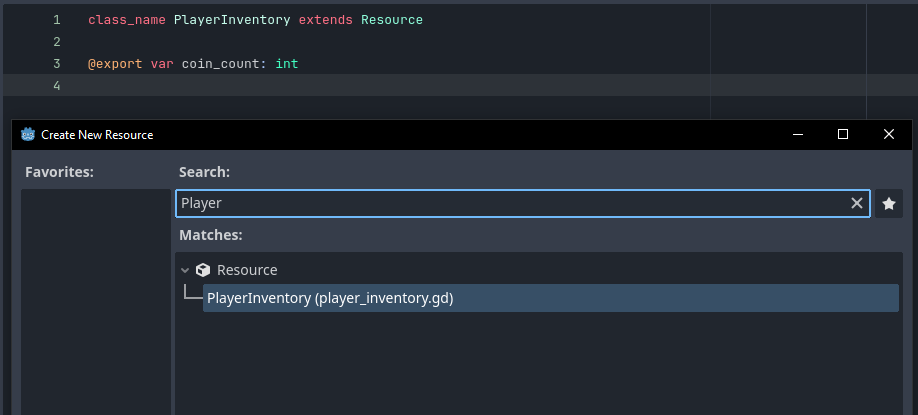Click the Search: label

coord(204,172)
